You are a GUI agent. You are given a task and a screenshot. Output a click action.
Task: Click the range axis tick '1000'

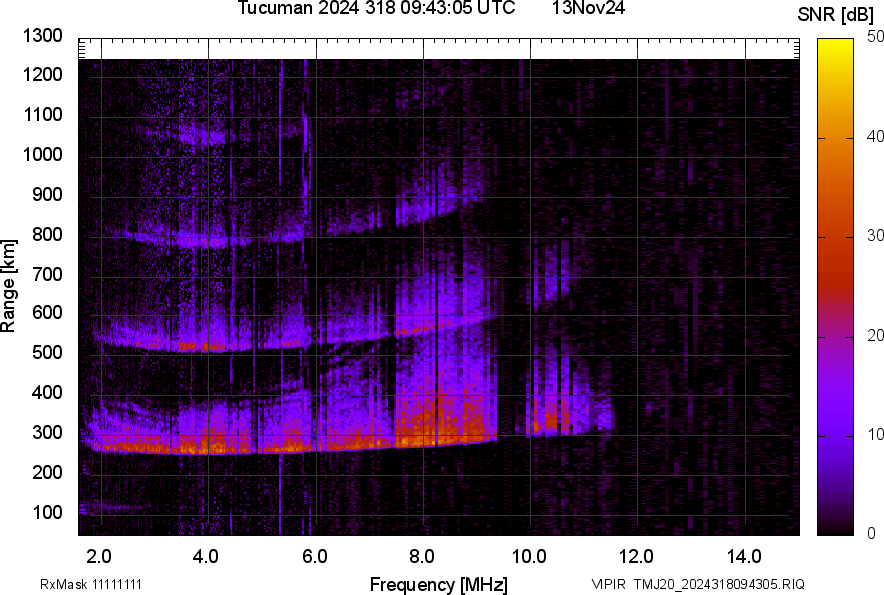pyautogui.click(x=42, y=155)
